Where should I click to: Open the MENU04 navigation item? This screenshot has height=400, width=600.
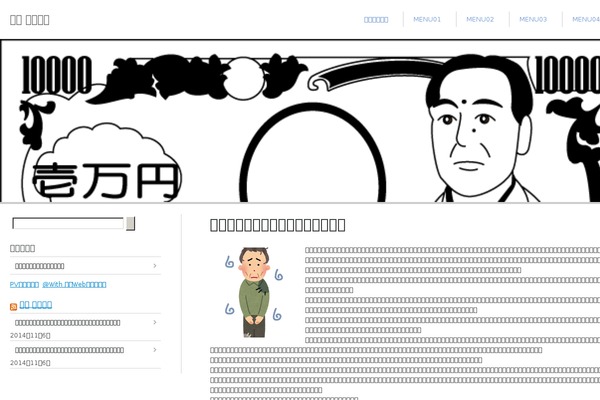pos(585,19)
